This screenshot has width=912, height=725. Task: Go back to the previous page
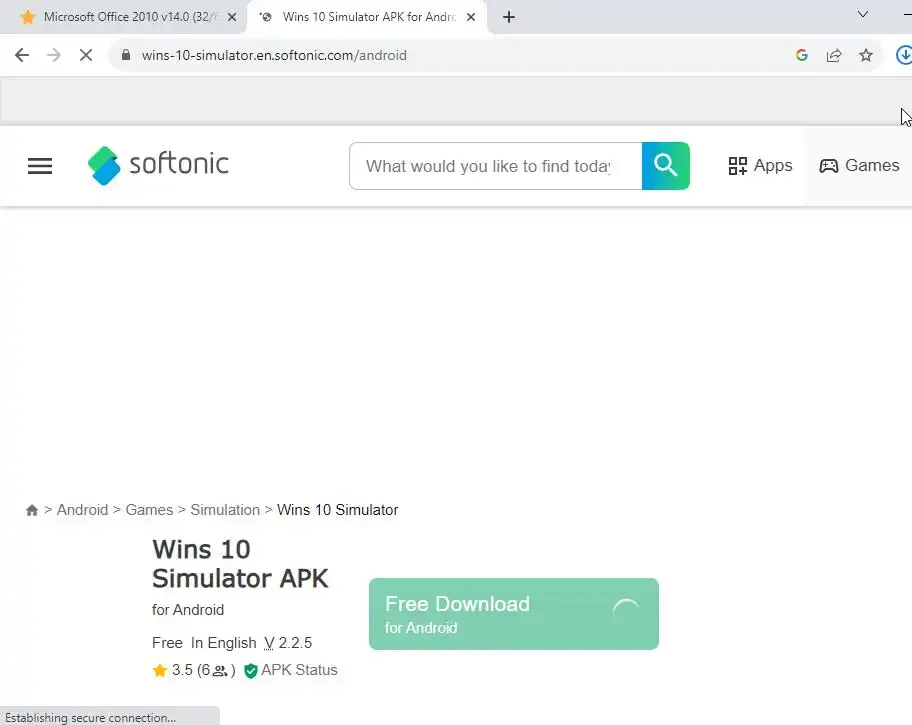(x=22, y=55)
